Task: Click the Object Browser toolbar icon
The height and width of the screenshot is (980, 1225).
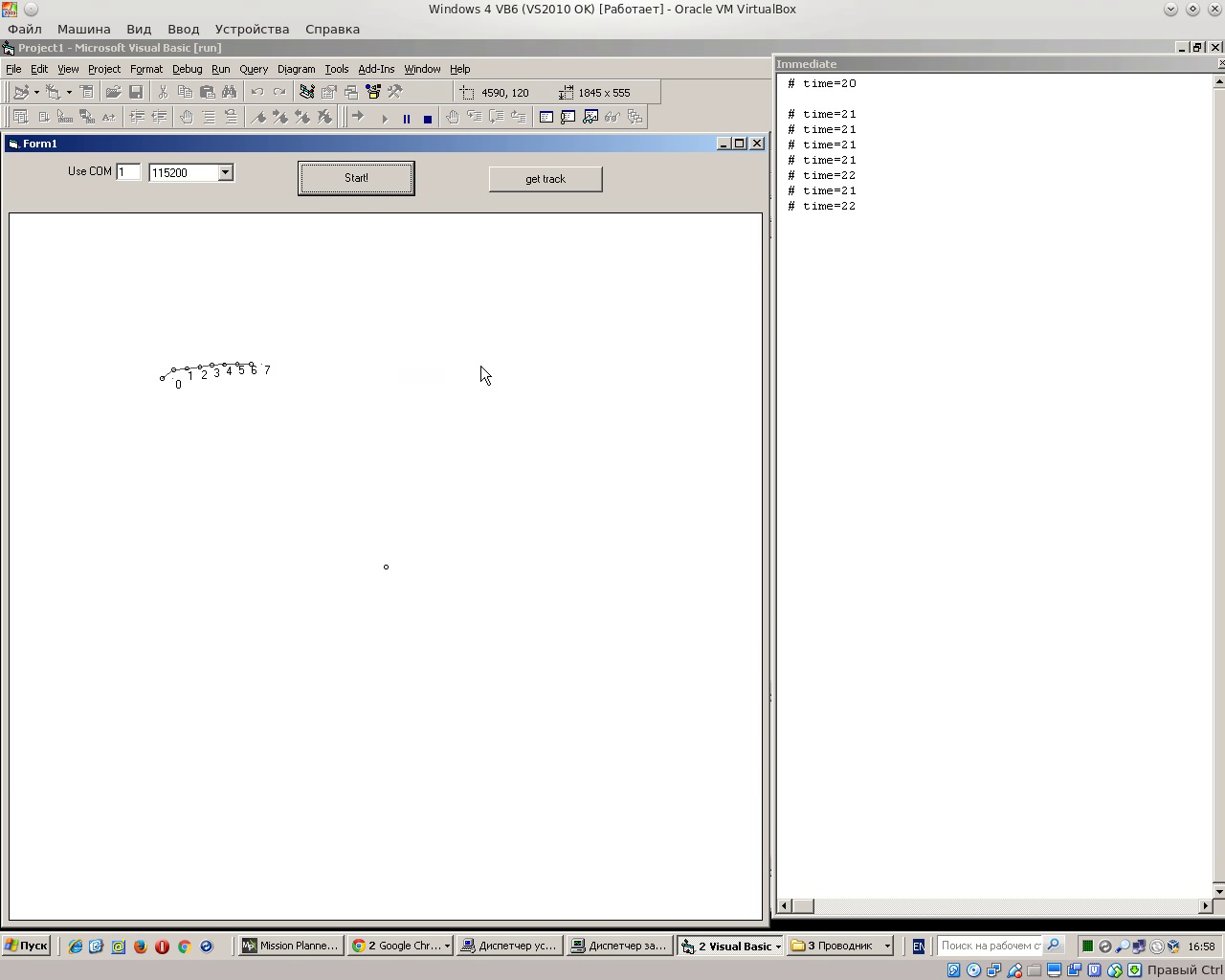Action: (x=373, y=93)
